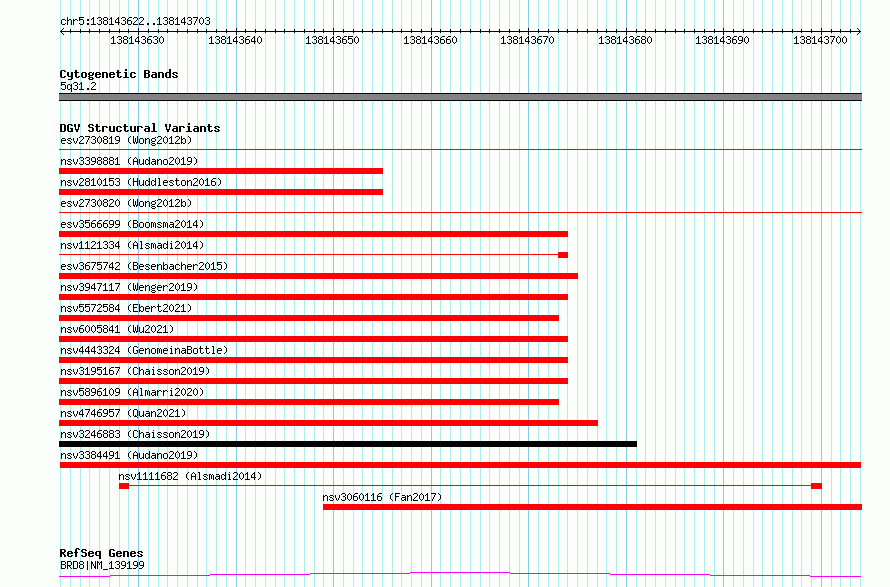Screen dimensions: 890x587
Task: Click the BRD8 magenta gene line
Action: click(x=460, y=575)
